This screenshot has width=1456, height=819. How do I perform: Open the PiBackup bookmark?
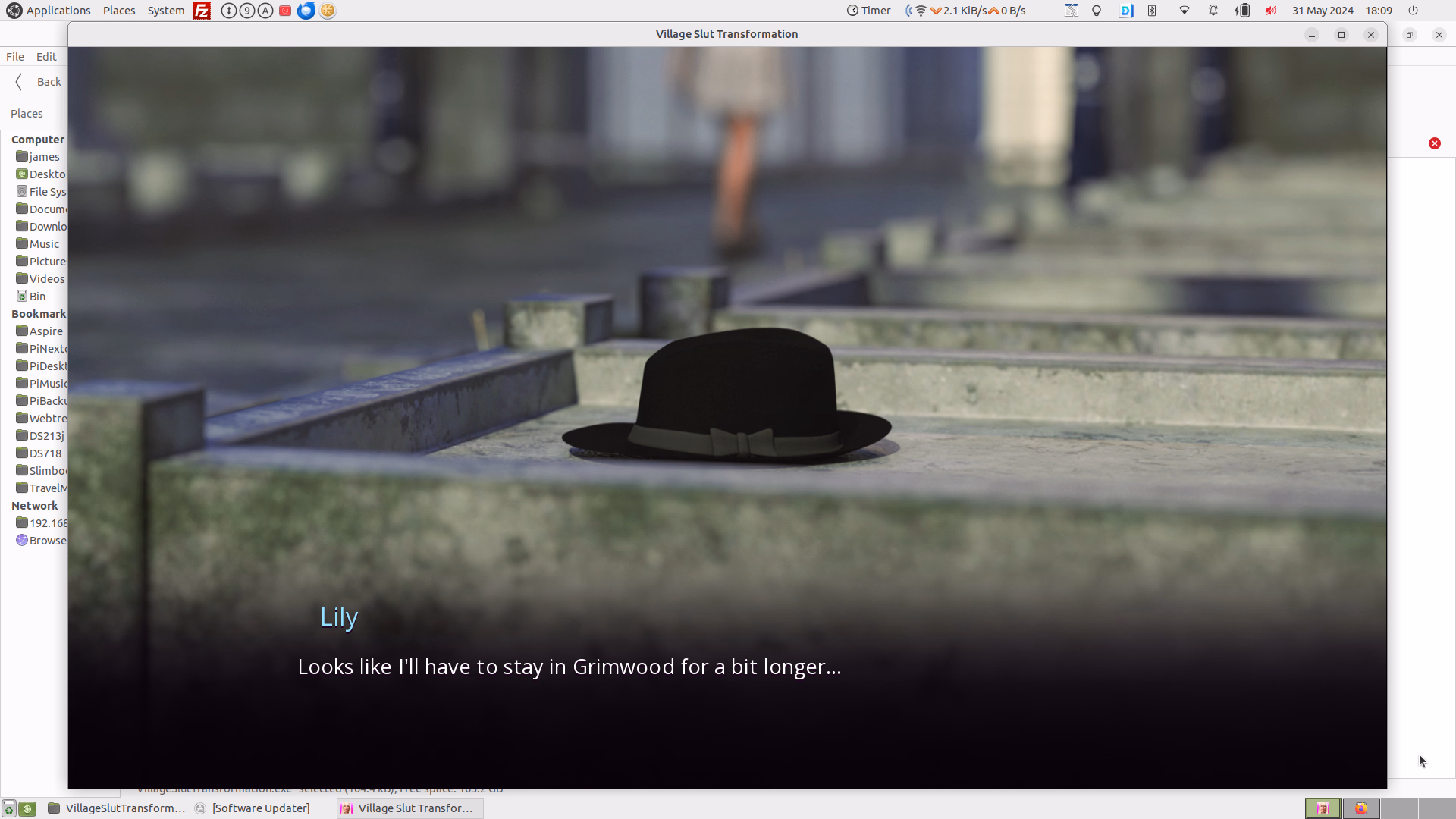(x=42, y=401)
